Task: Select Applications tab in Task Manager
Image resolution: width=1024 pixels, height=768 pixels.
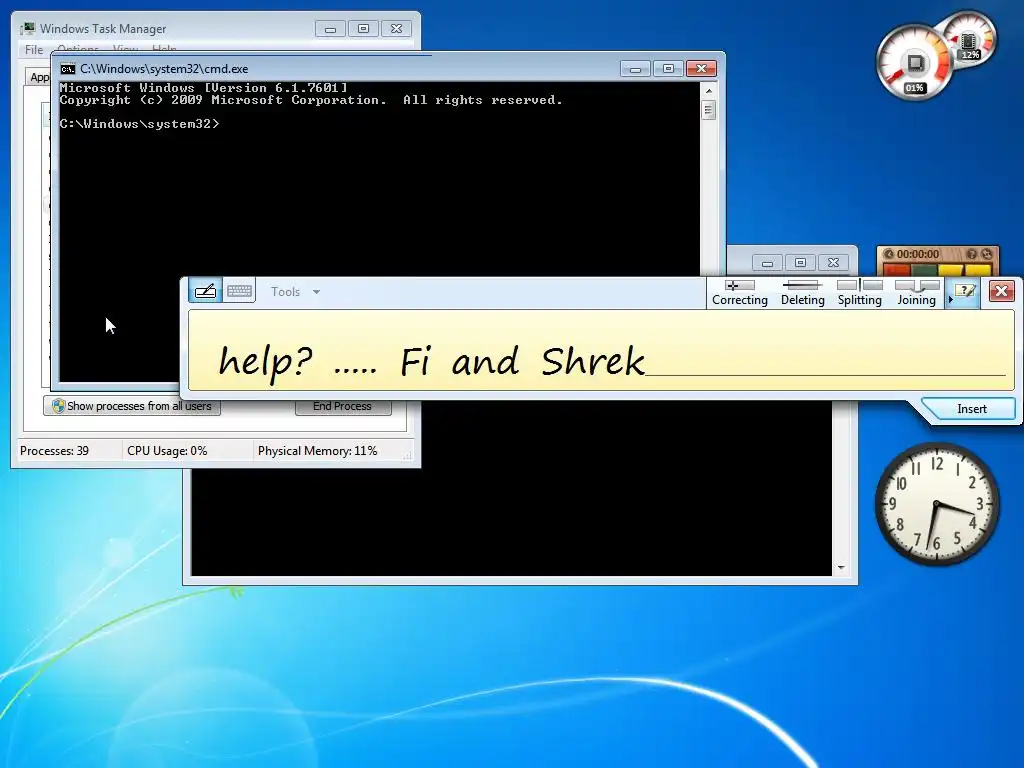Action: pyautogui.click(x=39, y=77)
